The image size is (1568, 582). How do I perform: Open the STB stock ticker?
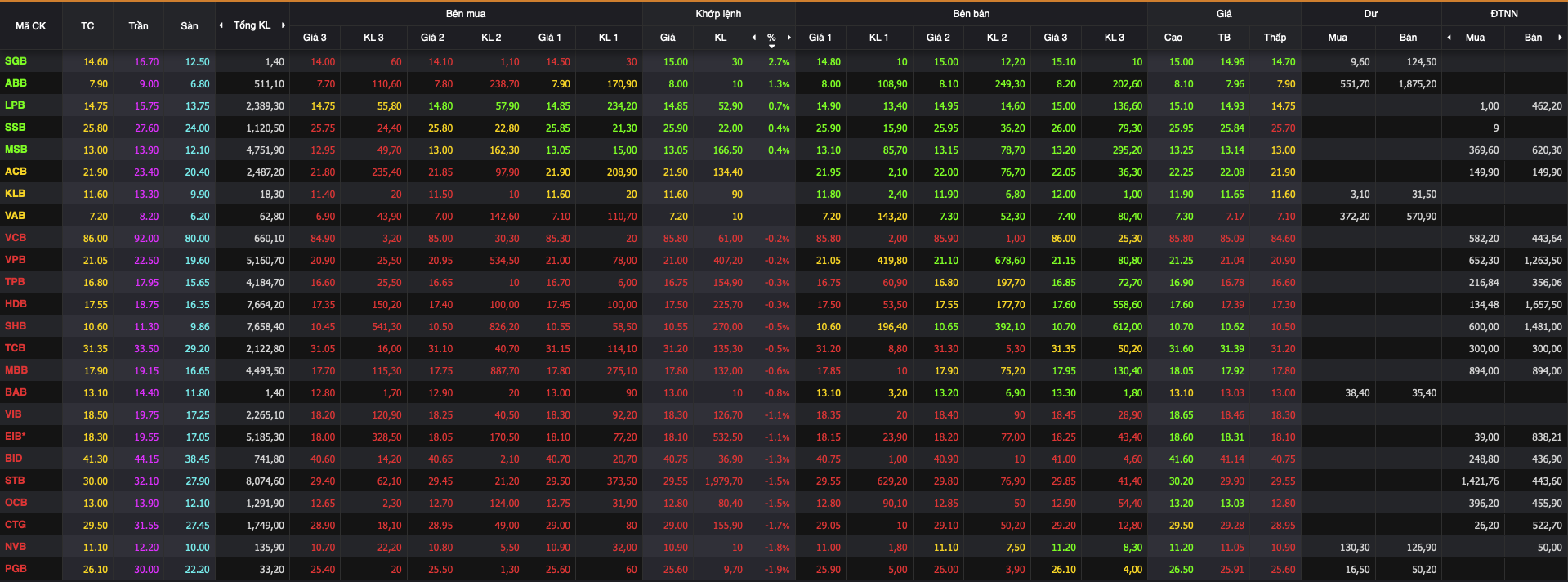[x=15, y=481]
